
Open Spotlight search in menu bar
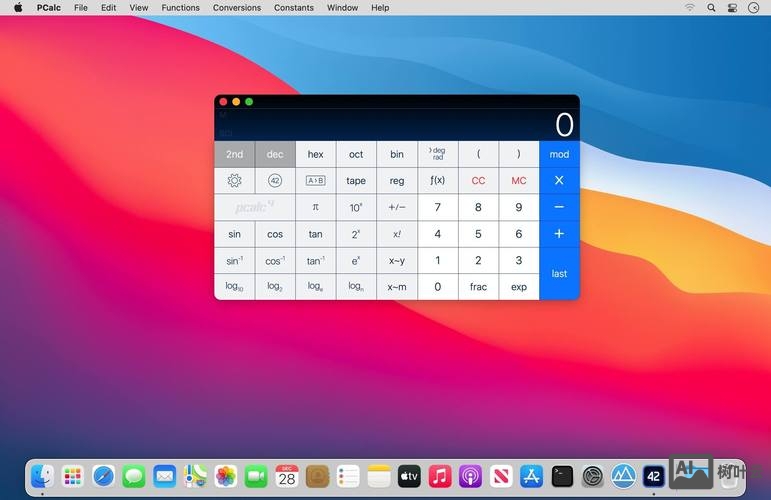point(711,7)
